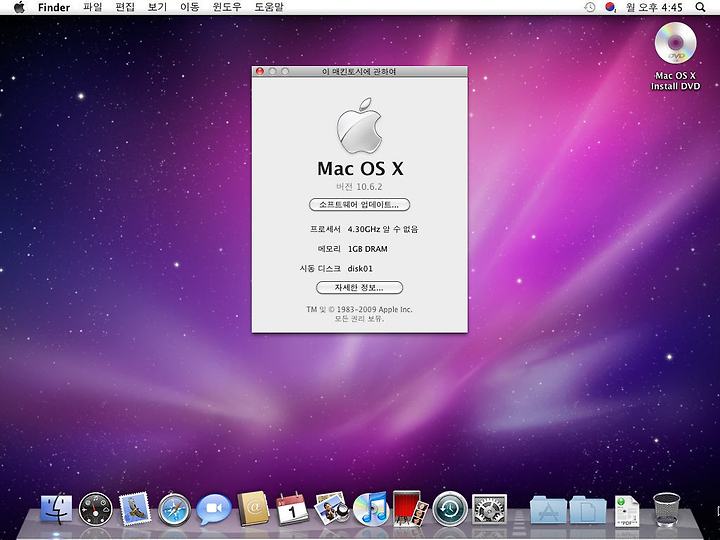
Task: Click the Time Machine menu bar icon
Action: pos(590,7)
